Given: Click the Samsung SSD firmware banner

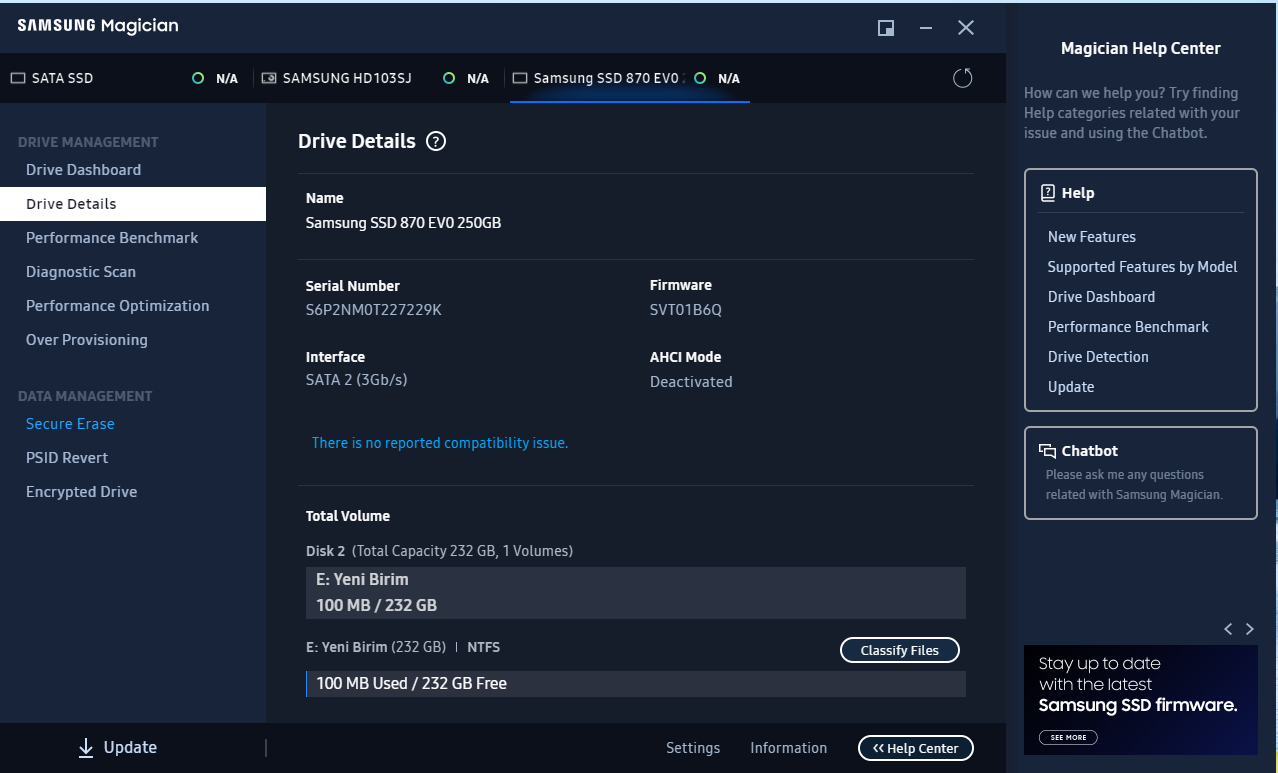Looking at the screenshot, I should point(1141,700).
